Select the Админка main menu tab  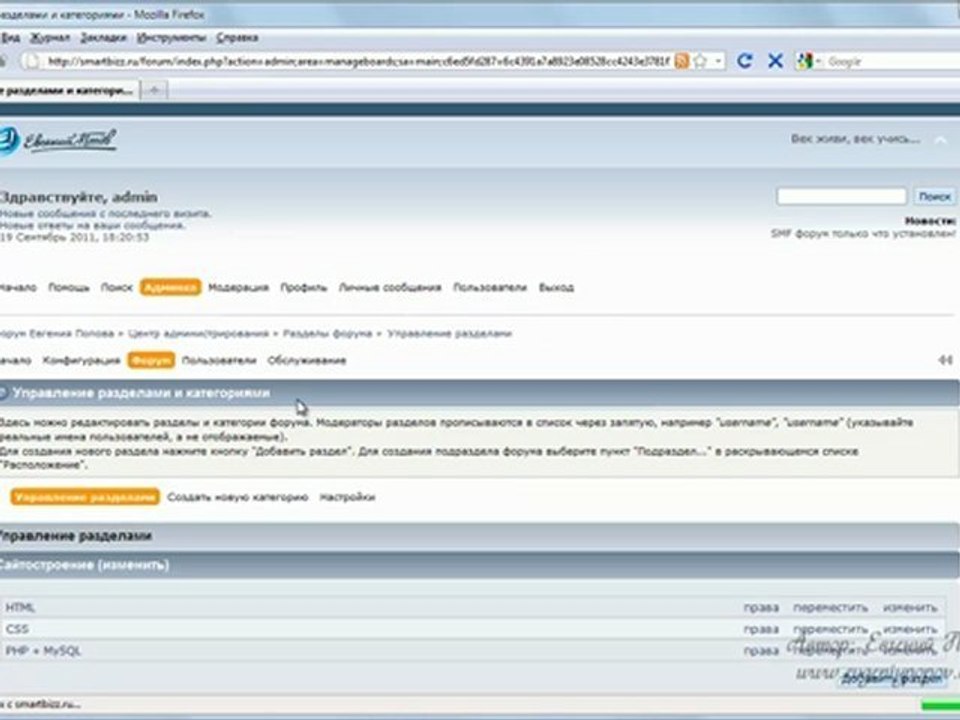coord(170,287)
